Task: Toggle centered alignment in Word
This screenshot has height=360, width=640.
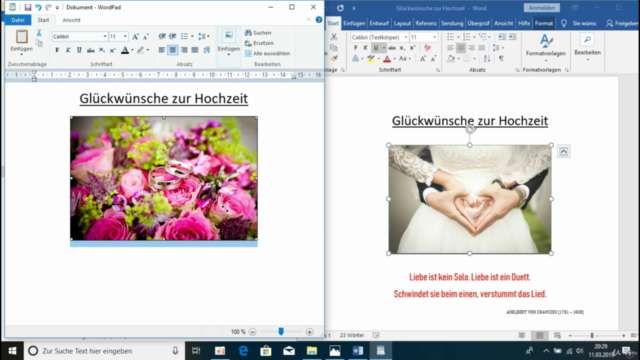Action: coord(461,48)
